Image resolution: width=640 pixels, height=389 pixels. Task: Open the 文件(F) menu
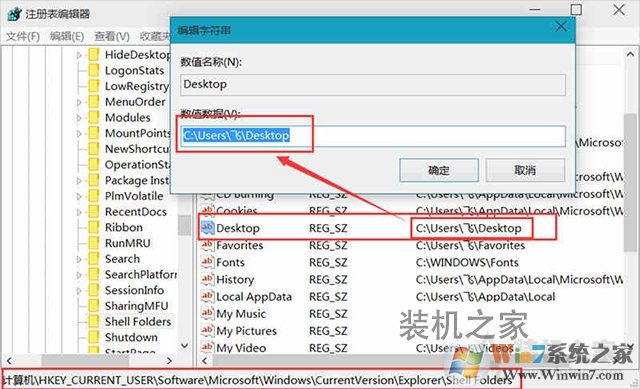pyautogui.click(x=23, y=36)
